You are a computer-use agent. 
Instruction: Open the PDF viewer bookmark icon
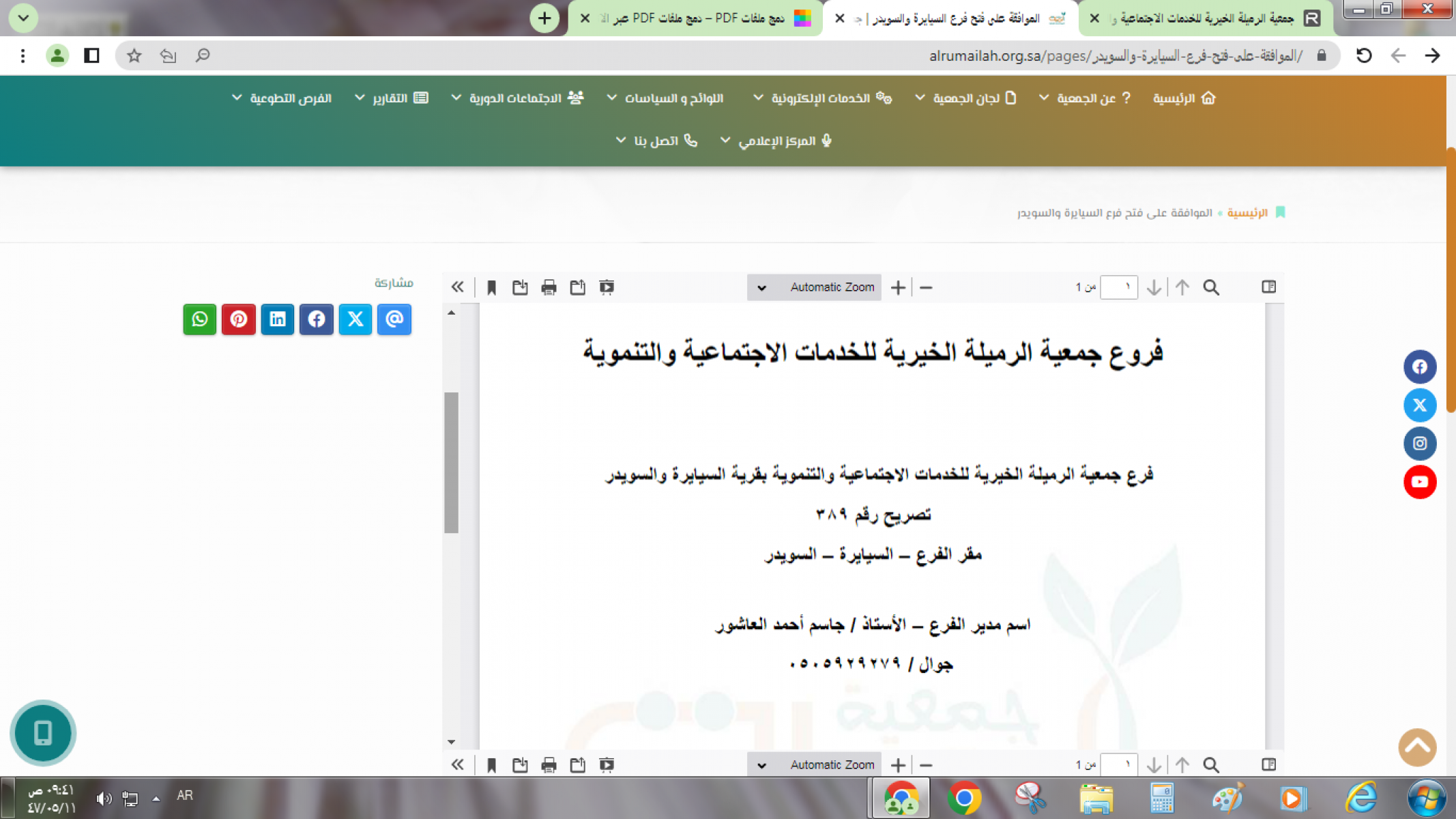click(x=491, y=287)
